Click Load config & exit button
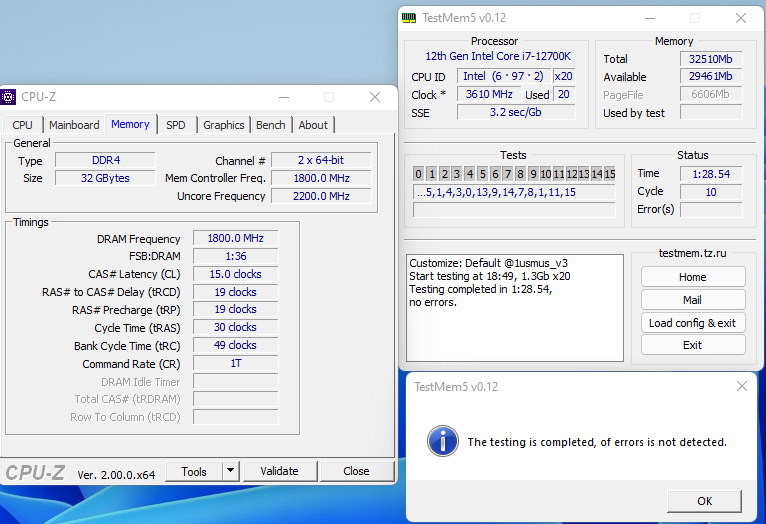 (693, 323)
